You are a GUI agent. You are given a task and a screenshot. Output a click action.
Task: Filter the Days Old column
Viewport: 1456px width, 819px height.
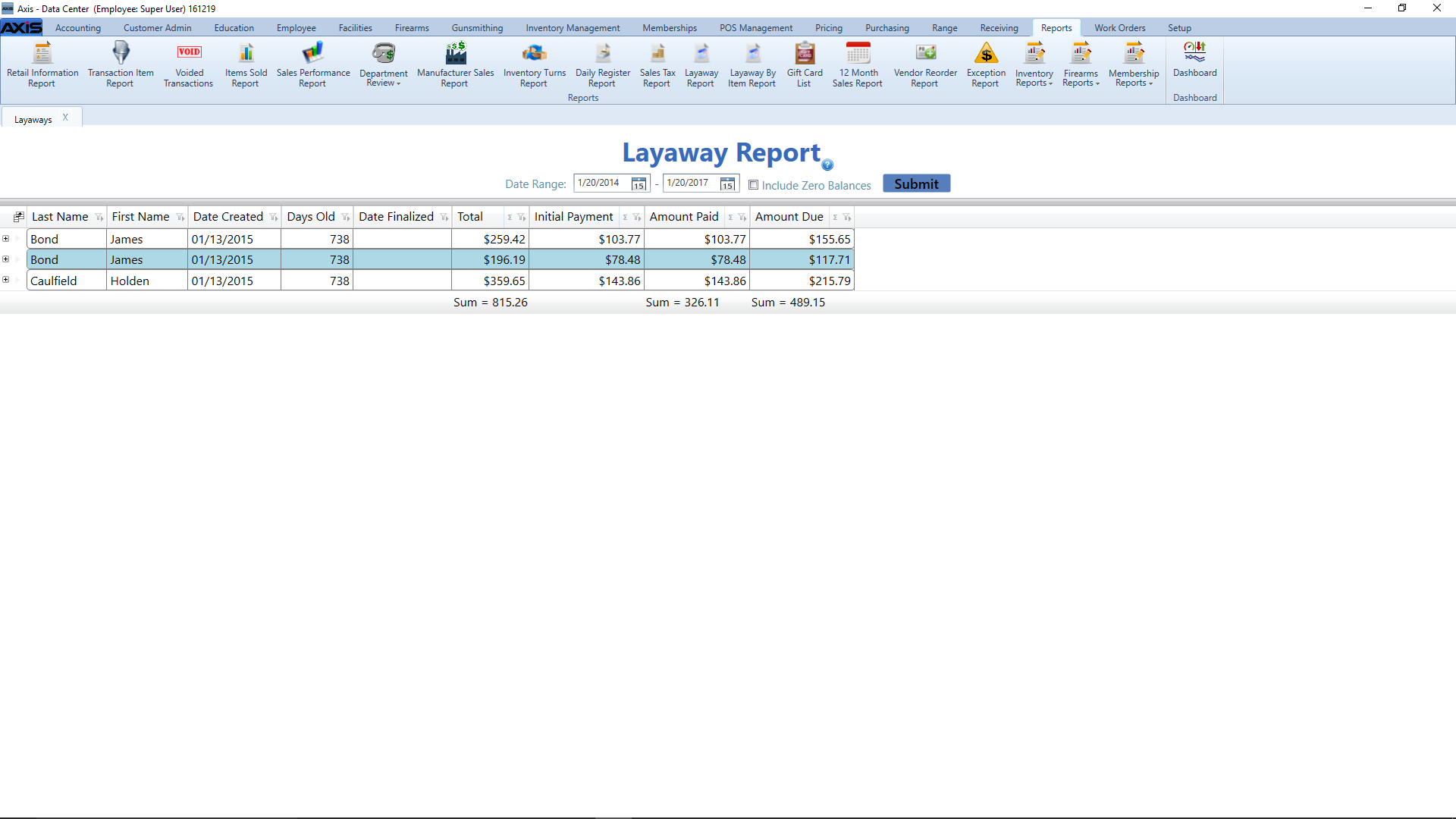click(345, 218)
